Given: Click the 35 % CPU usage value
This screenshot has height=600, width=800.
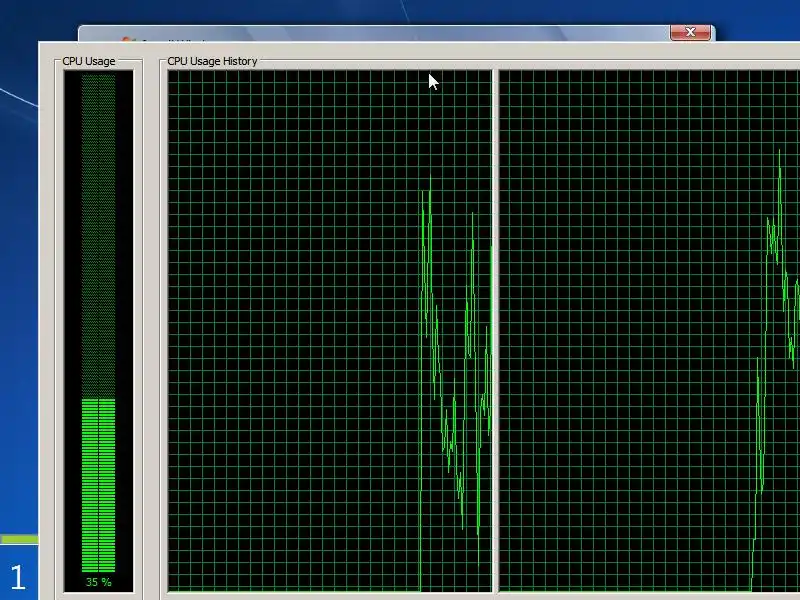Looking at the screenshot, I should (x=98, y=582).
